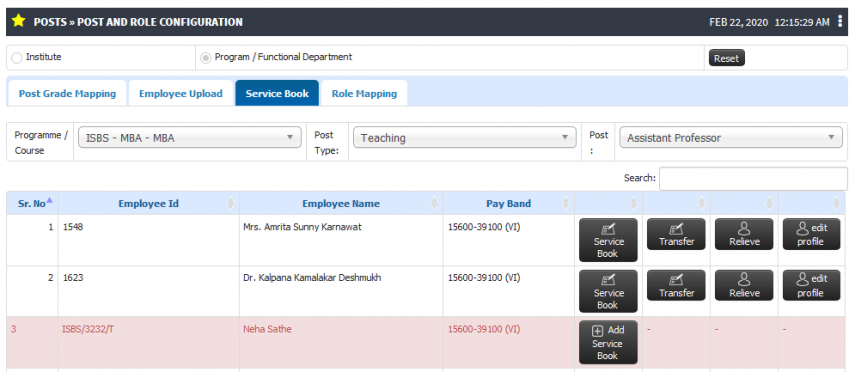The image size is (855, 372).
Task: Switch to Role Mapping tab
Action: 364,93
